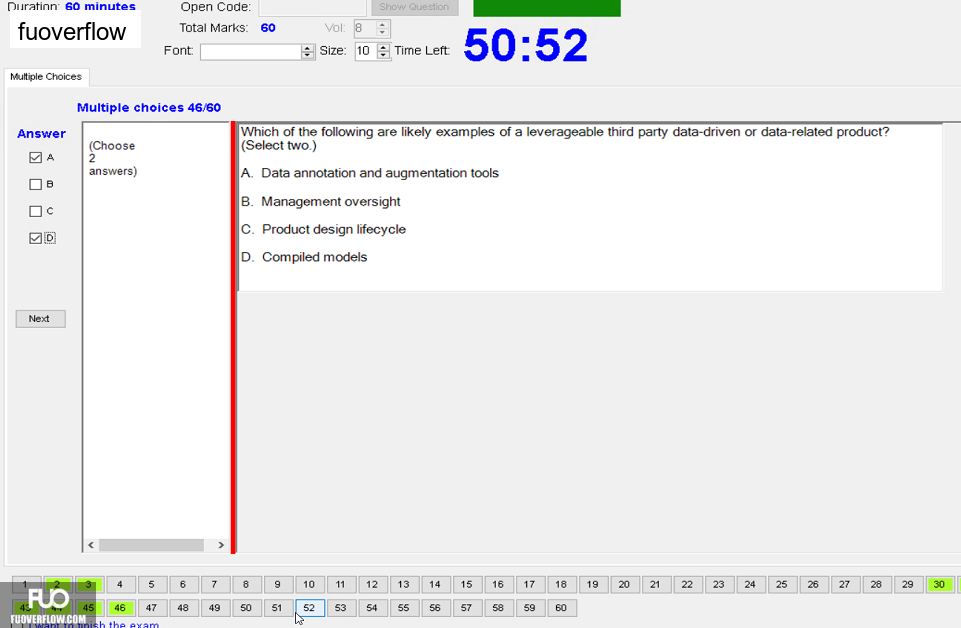
Task: Click the Next button
Action: pos(40,319)
